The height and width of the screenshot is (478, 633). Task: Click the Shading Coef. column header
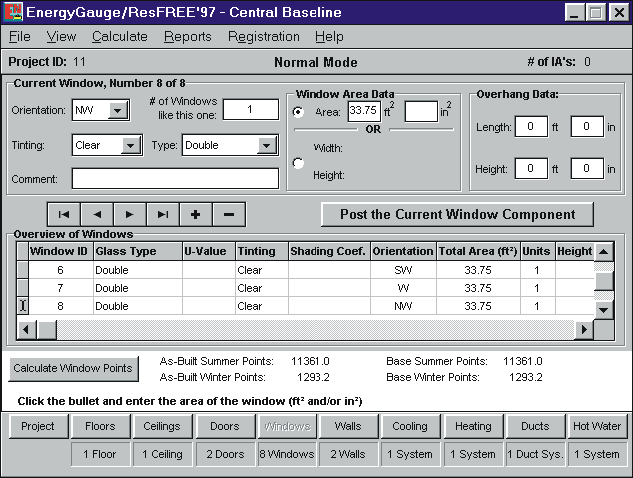click(329, 252)
